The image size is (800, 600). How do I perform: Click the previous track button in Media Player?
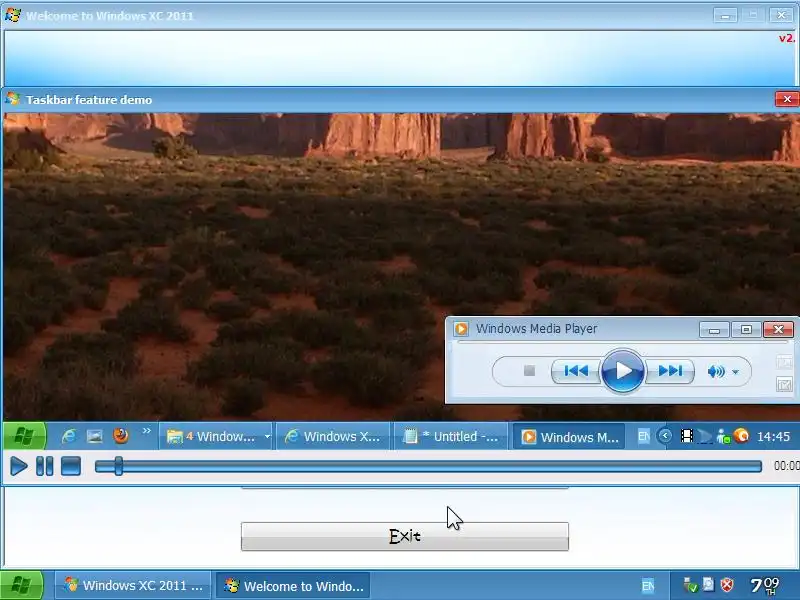point(576,371)
